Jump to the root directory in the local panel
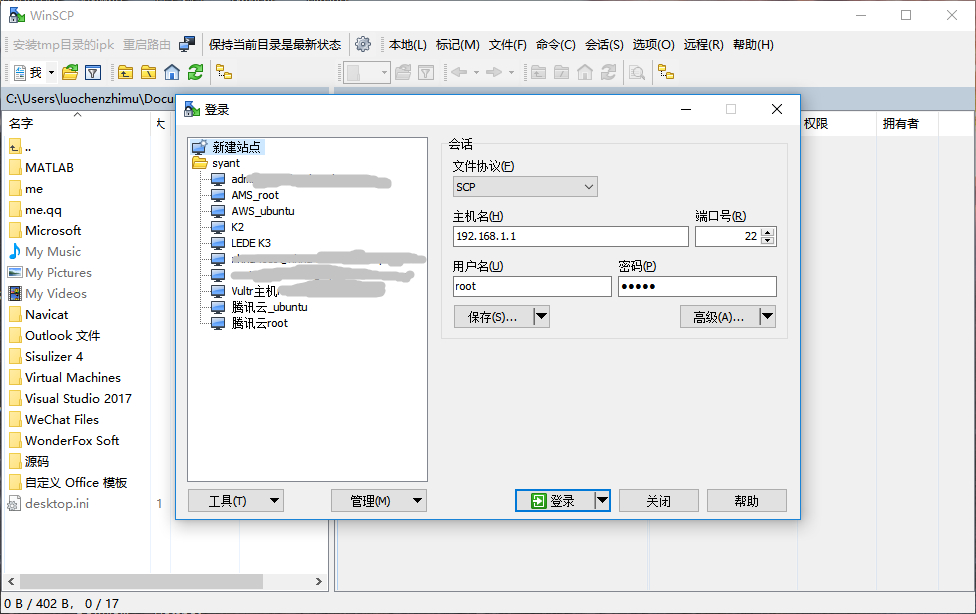This screenshot has height=614, width=976. point(149,73)
